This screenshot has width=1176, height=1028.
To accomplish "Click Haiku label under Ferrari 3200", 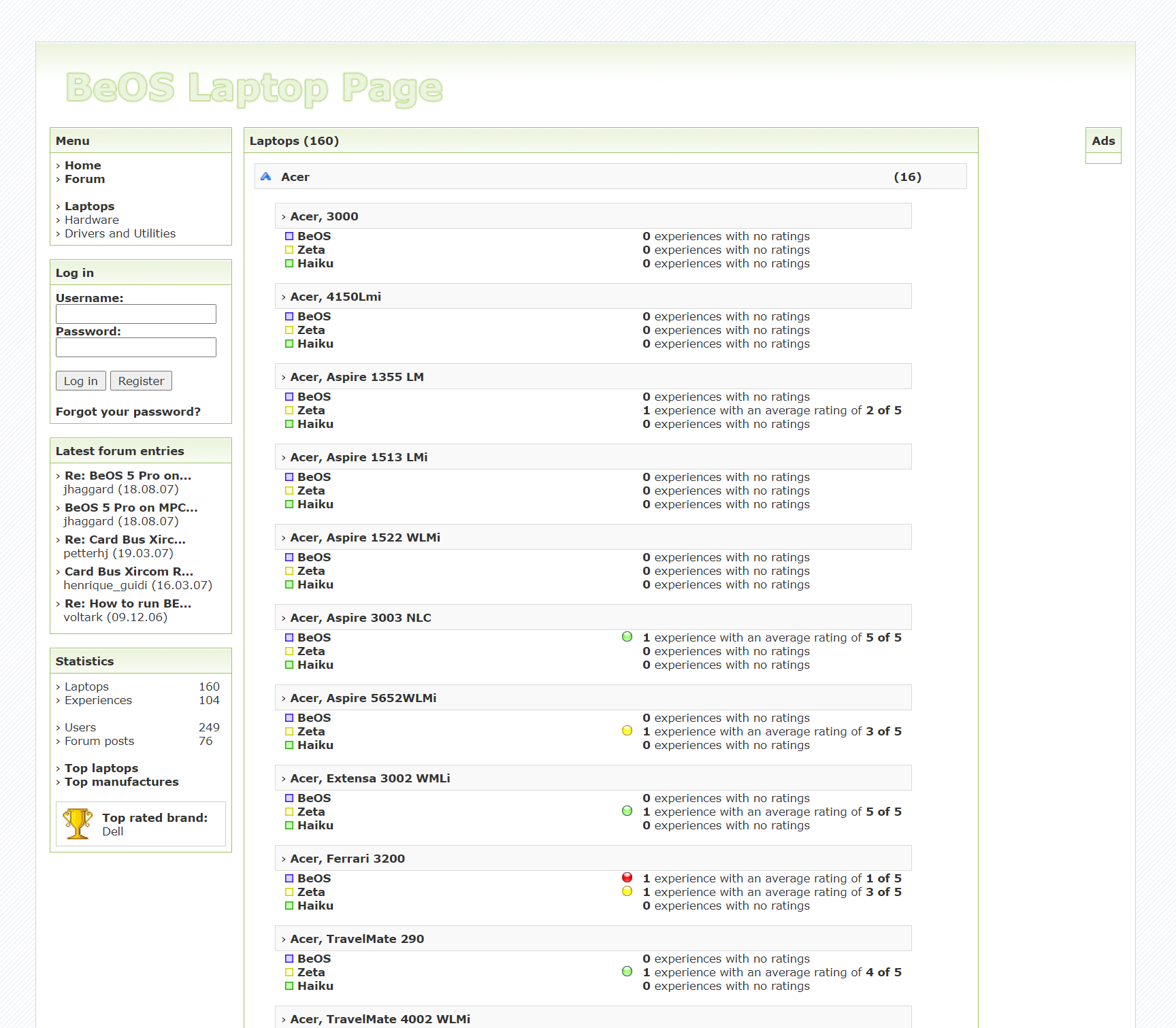I will tap(315, 906).
